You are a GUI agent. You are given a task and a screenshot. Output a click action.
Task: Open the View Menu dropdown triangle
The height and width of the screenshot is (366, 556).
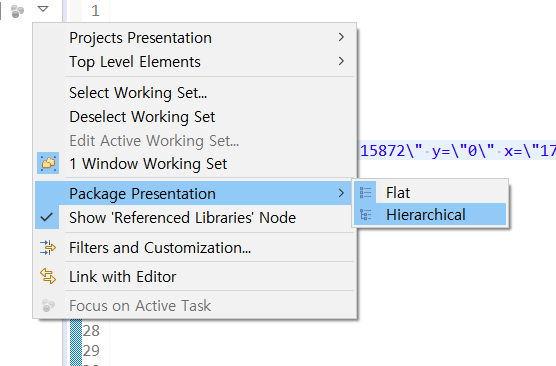(x=43, y=9)
